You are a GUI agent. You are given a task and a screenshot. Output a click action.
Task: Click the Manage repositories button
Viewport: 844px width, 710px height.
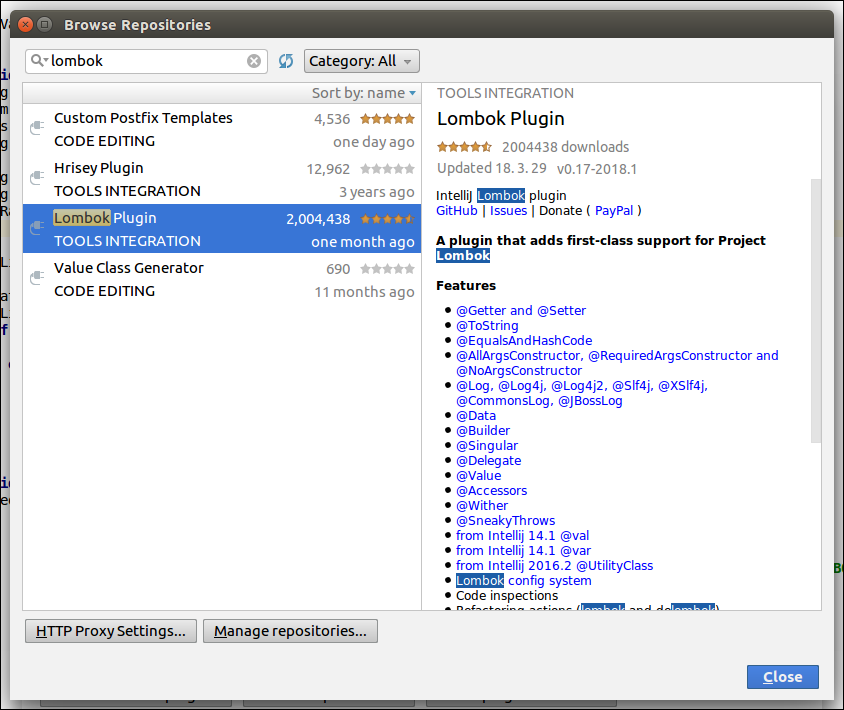[290, 631]
